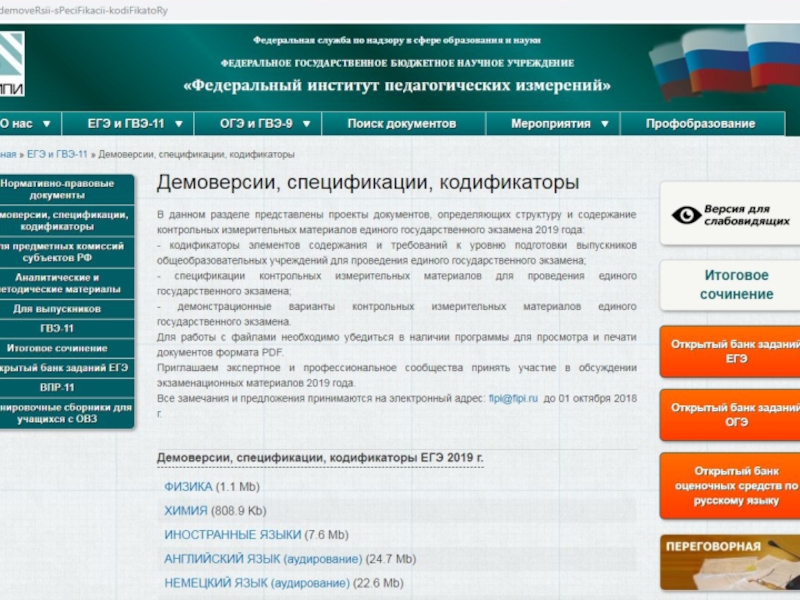Click the eye icon for visually impaired version
Screen dimensions: 800x600
coord(686,215)
